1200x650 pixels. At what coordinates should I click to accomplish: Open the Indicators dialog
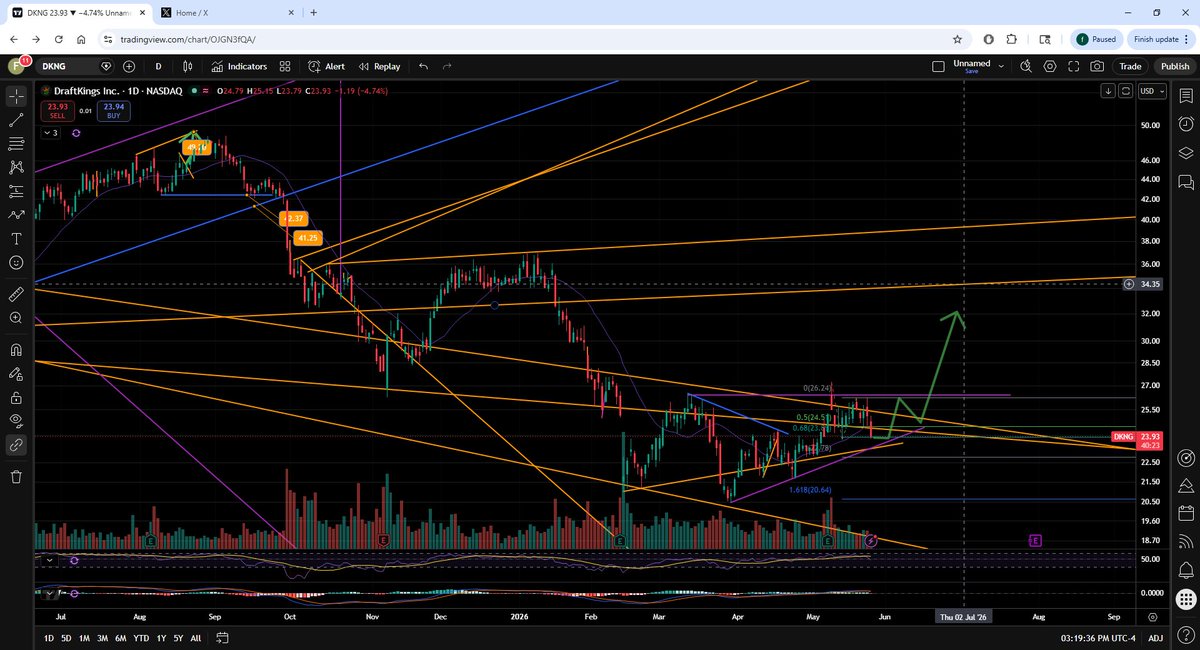239,66
